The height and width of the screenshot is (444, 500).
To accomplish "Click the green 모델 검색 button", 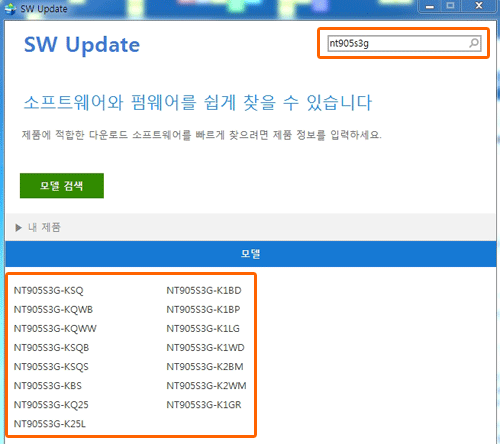I will click(x=62, y=186).
